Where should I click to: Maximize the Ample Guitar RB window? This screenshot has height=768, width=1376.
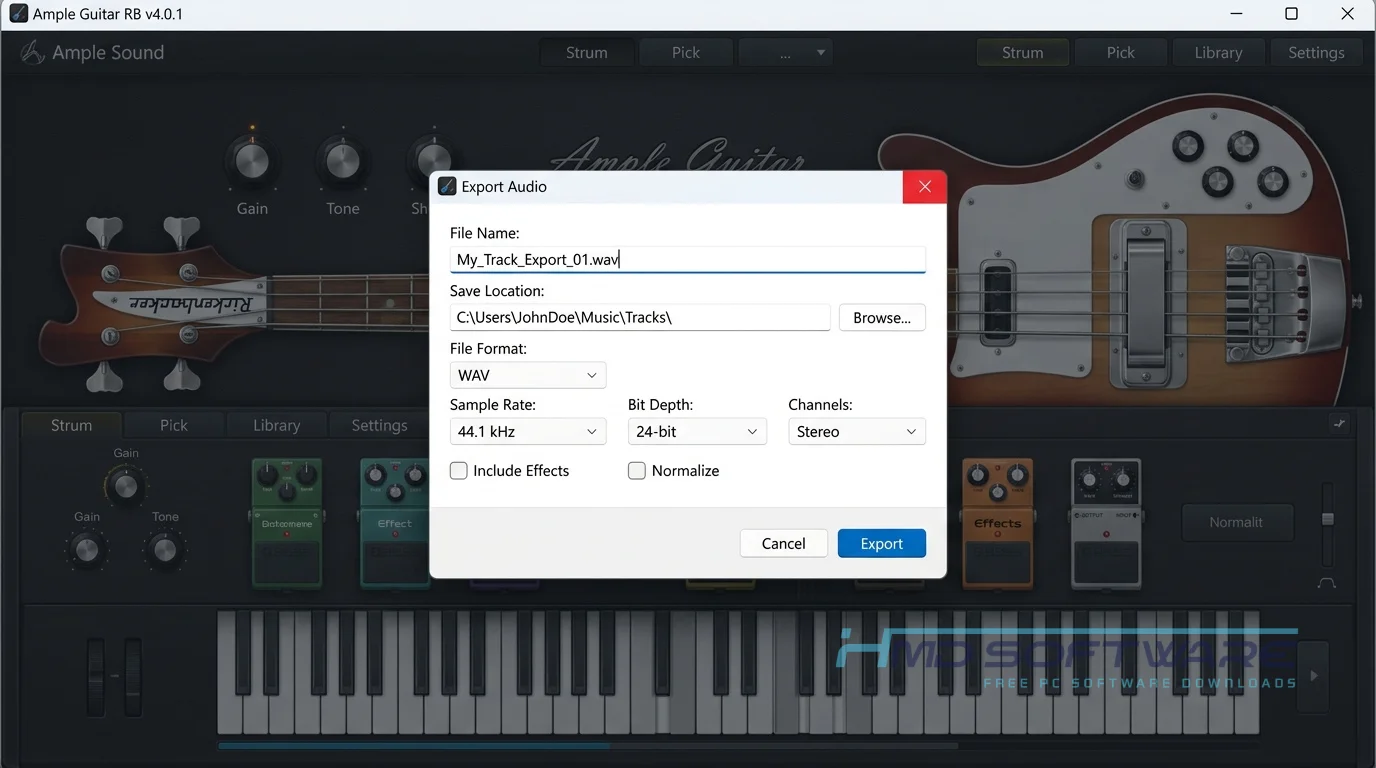tap(1291, 14)
